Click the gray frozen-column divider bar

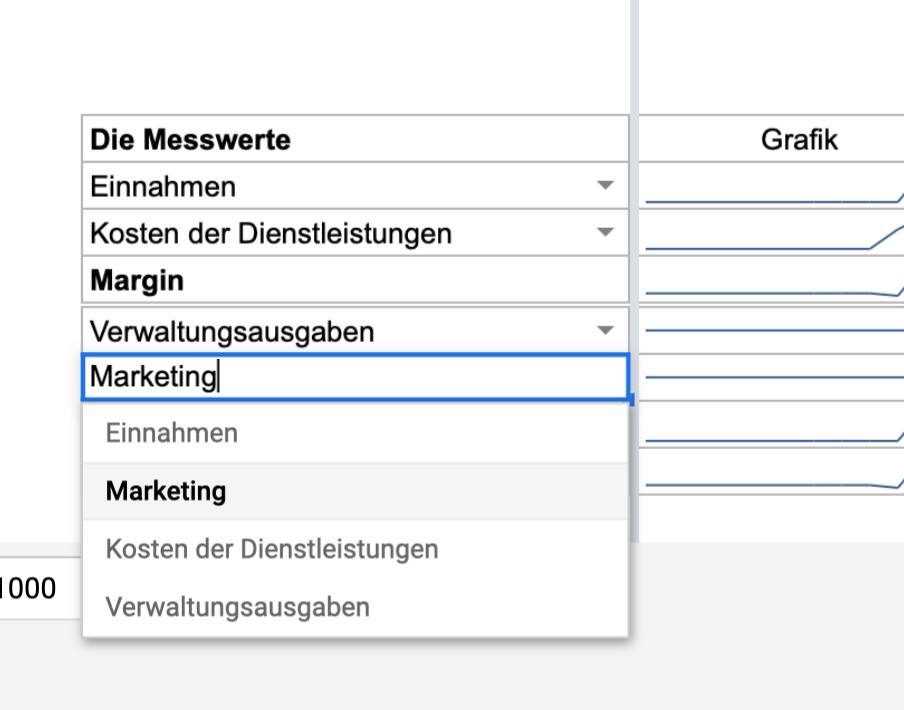point(634,60)
